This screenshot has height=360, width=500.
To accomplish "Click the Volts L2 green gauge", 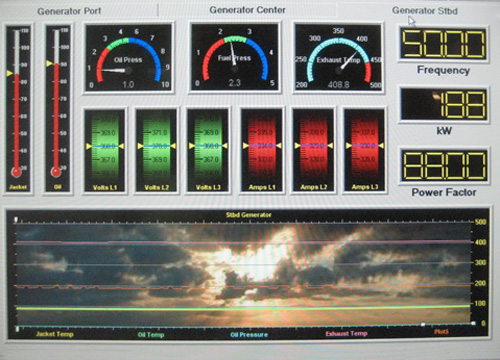I will (157, 150).
